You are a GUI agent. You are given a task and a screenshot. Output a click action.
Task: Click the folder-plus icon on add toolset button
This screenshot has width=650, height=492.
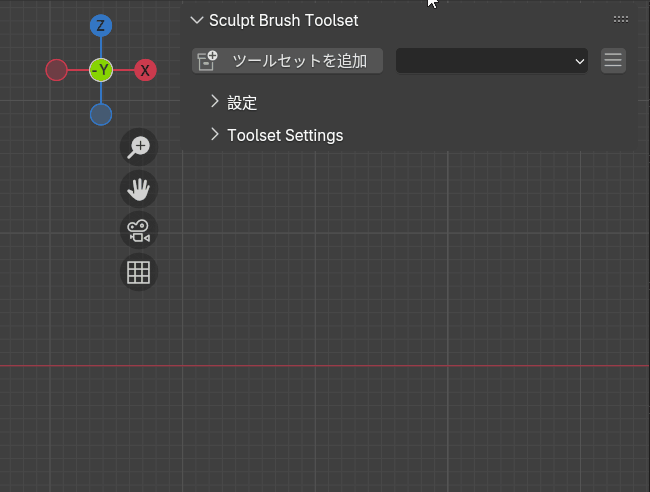pyautogui.click(x=207, y=61)
